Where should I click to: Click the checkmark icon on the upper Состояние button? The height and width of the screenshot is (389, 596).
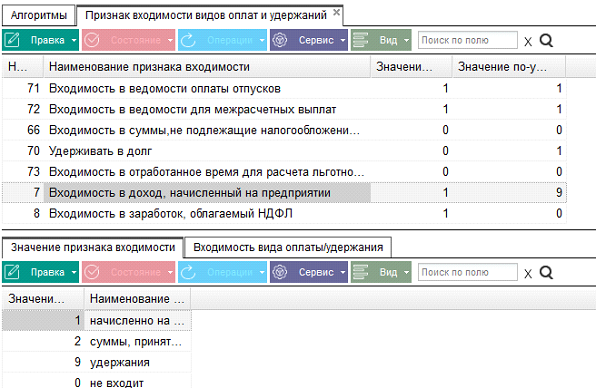tap(92, 40)
